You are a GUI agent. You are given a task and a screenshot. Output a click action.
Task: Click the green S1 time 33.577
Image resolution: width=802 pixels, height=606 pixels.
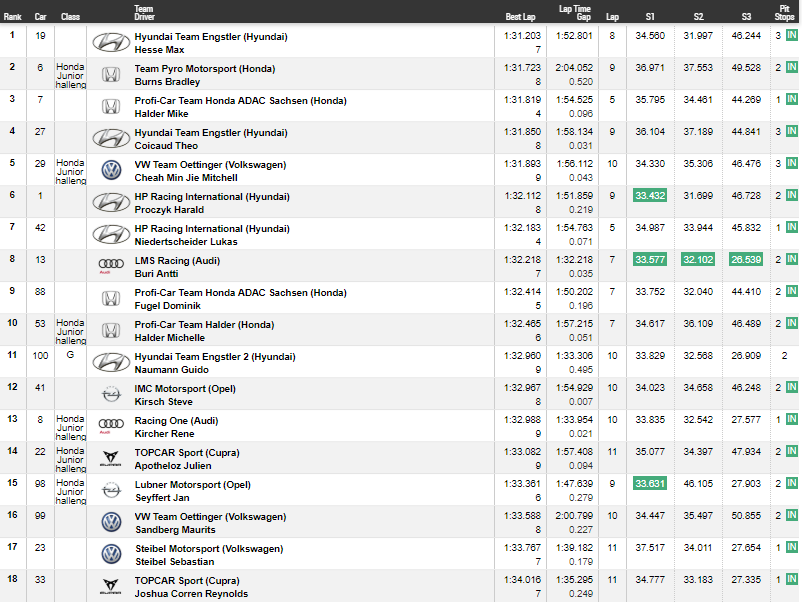pyautogui.click(x=650, y=260)
